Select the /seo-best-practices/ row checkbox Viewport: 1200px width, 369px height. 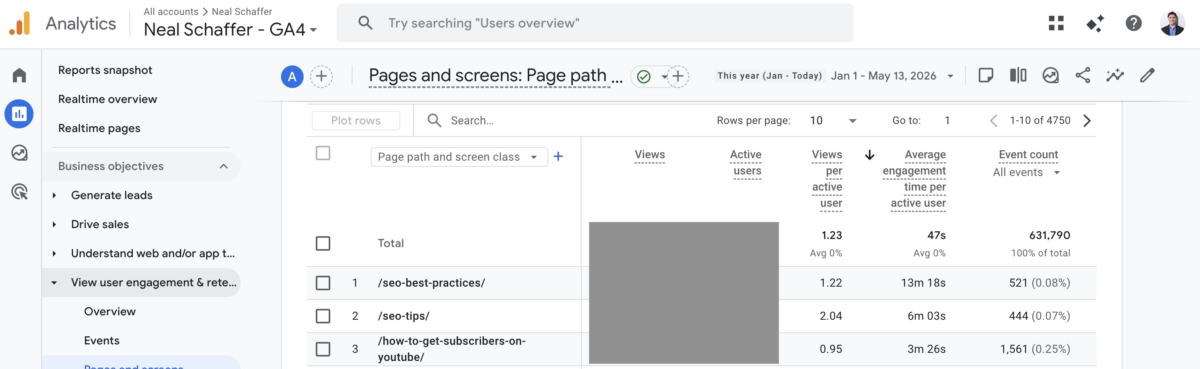click(x=322, y=283)
